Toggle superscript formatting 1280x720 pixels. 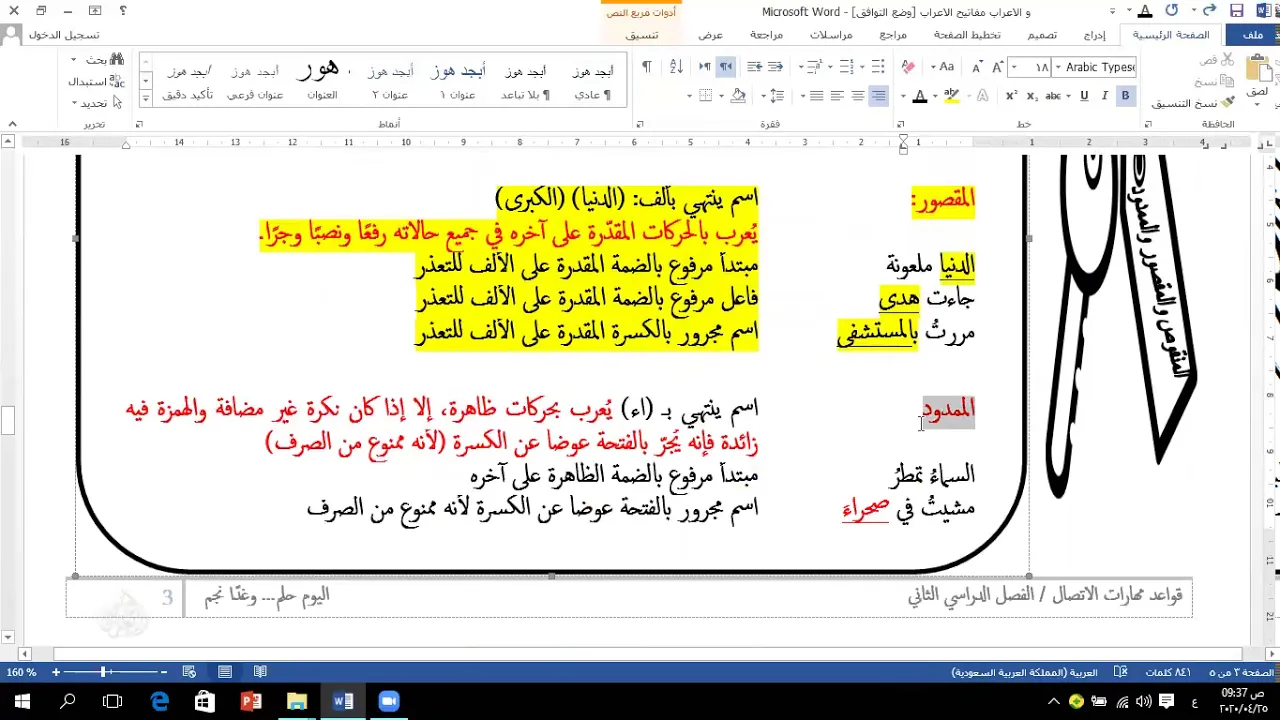[1011, 96]
